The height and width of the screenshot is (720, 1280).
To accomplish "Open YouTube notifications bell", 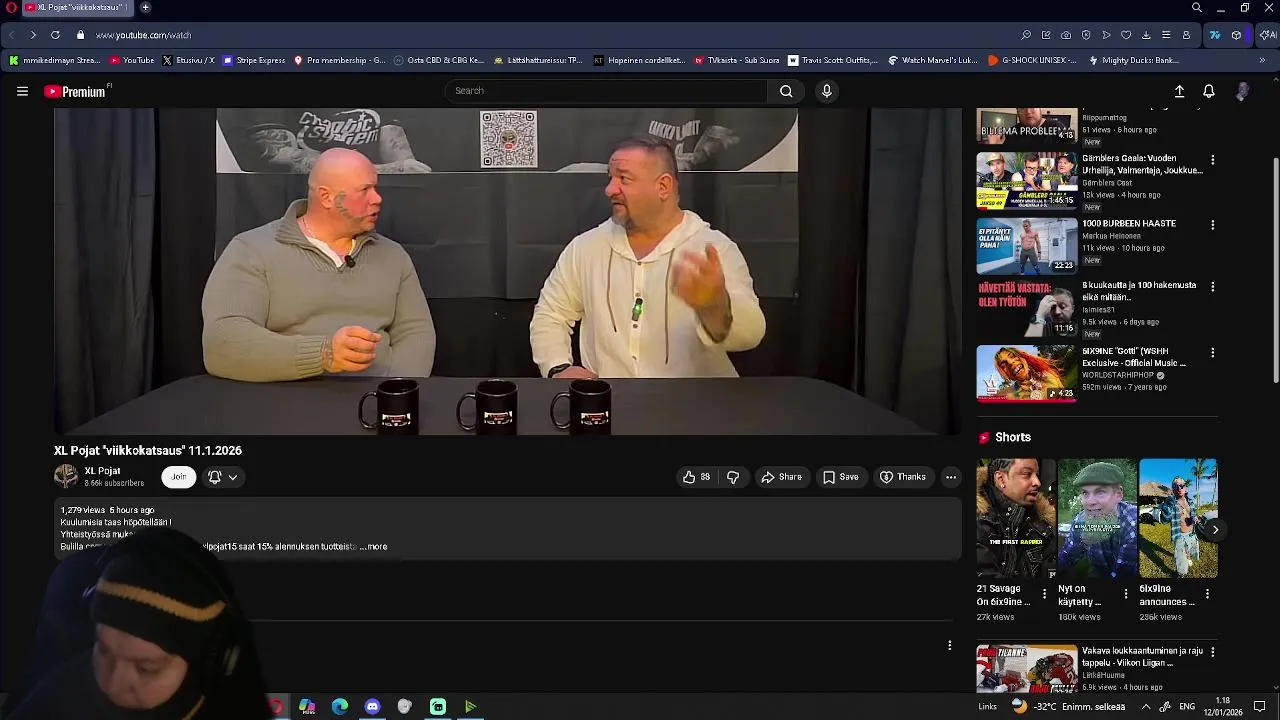I will click(1209, 91).
